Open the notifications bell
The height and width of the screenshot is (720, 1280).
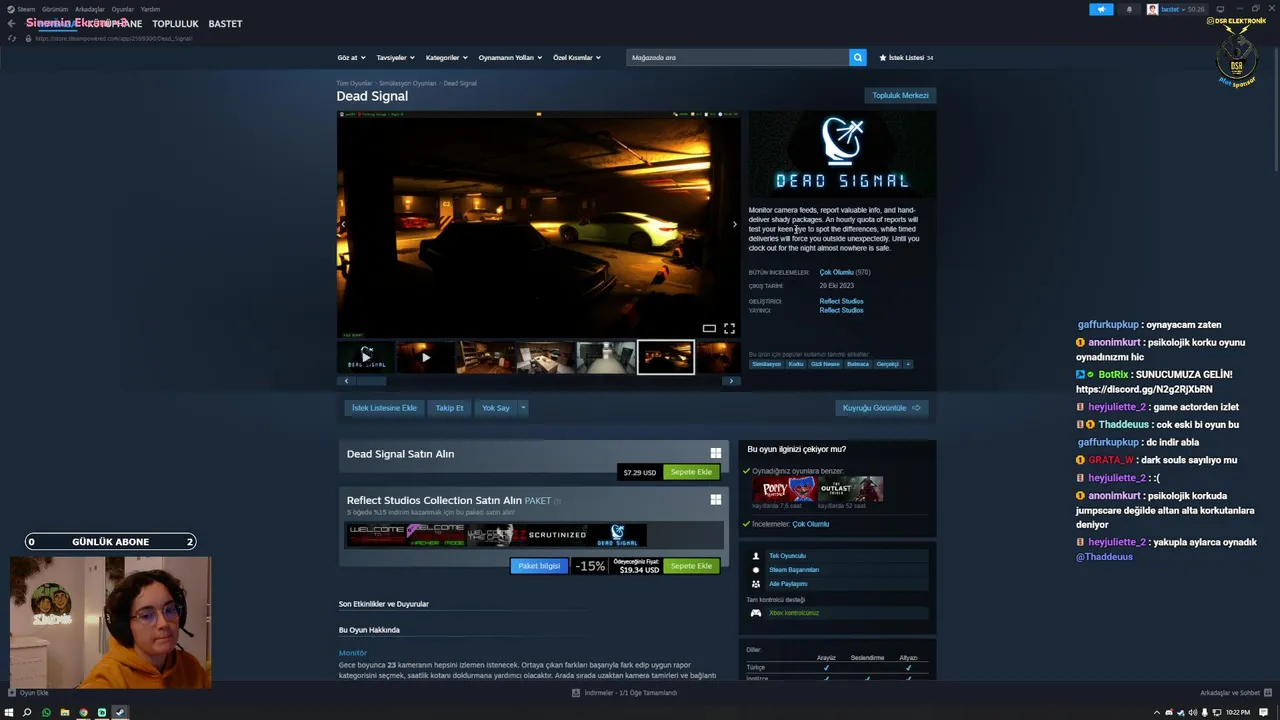pos(1129,9)
